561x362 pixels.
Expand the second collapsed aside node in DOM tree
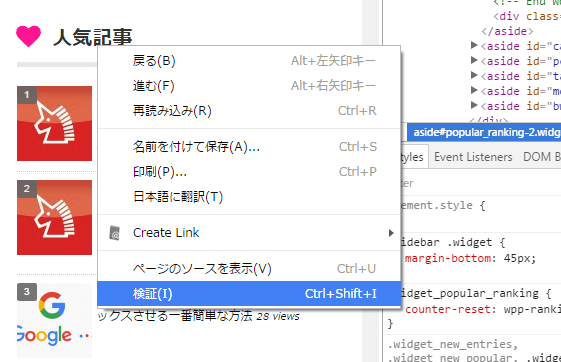click(x=474, y=60)
